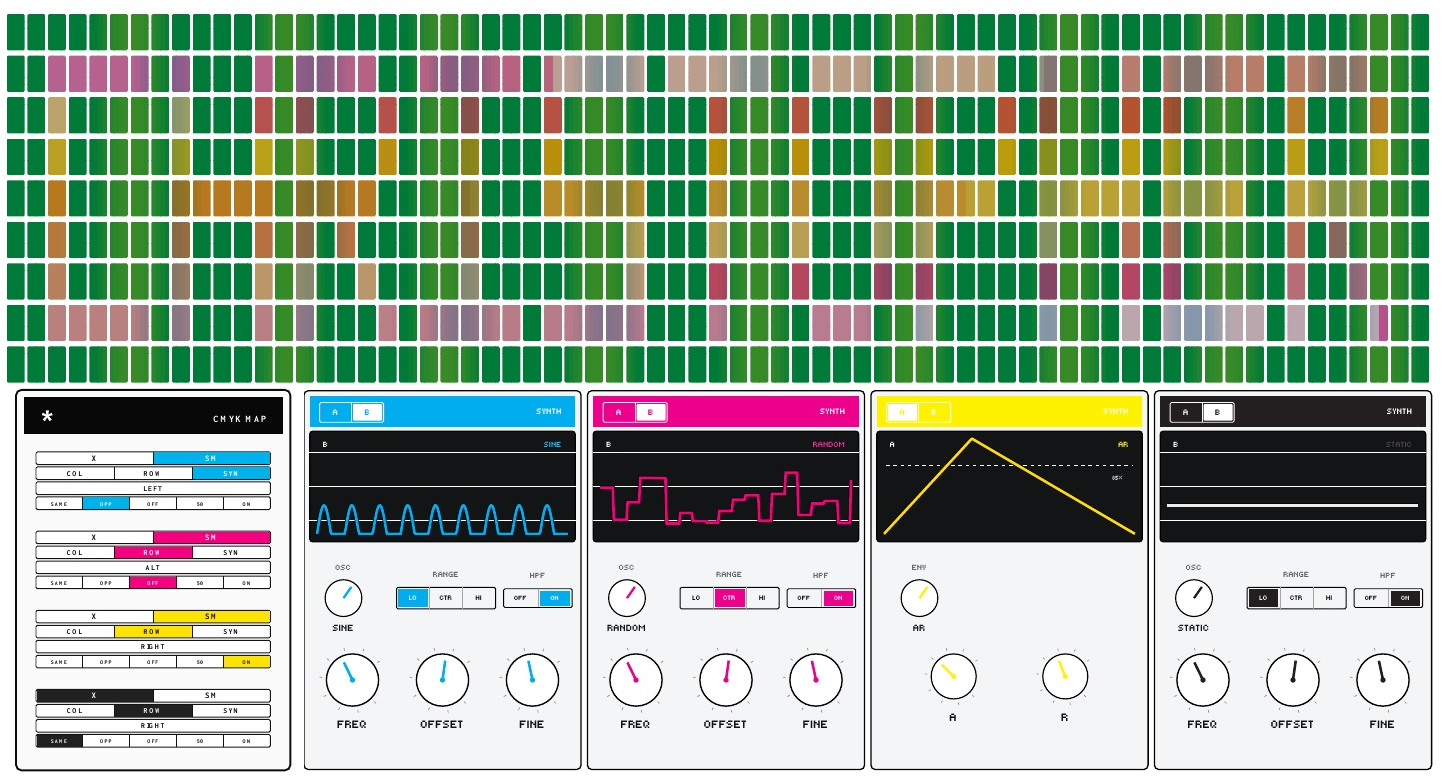Viewport: 1442px width, 778px height.
Task: Select A in the black synth A/B switch
Action: click(x=1186, y=412)
